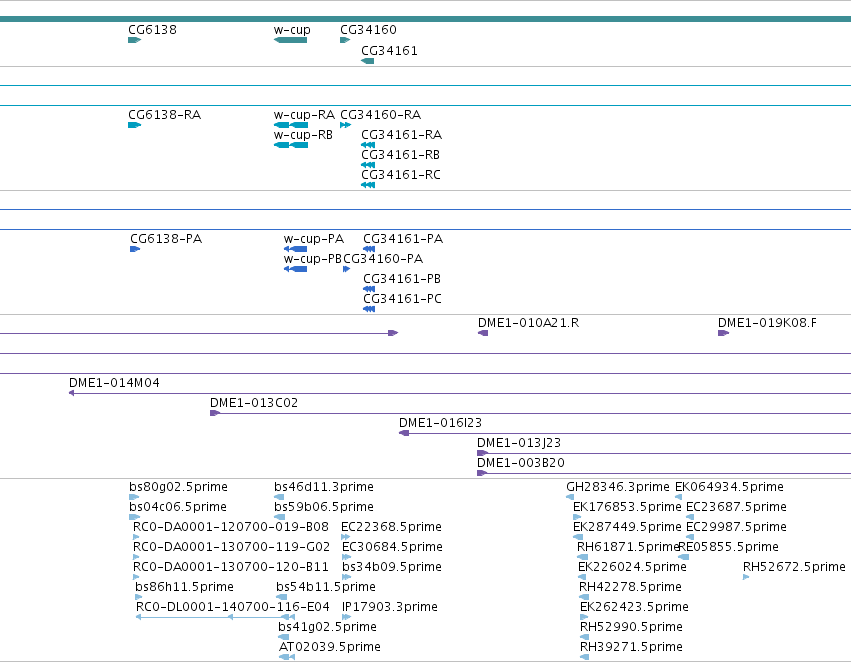This screenshot has height=662, width=851.
Task: Click the bs80g02.5prime EST label
Action: [179, 487]
